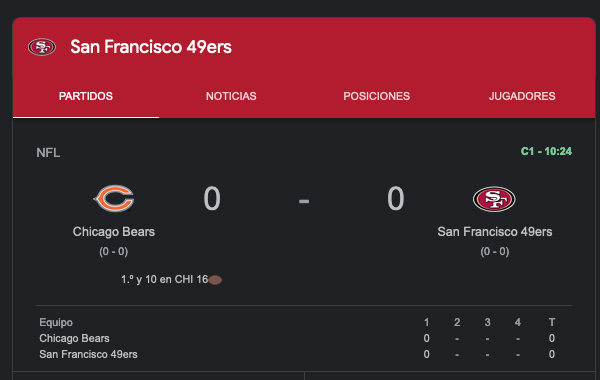Click the San Francisco 49ers header title
The width and height of the screenshot is (600, 380).
tap(151, 47)
